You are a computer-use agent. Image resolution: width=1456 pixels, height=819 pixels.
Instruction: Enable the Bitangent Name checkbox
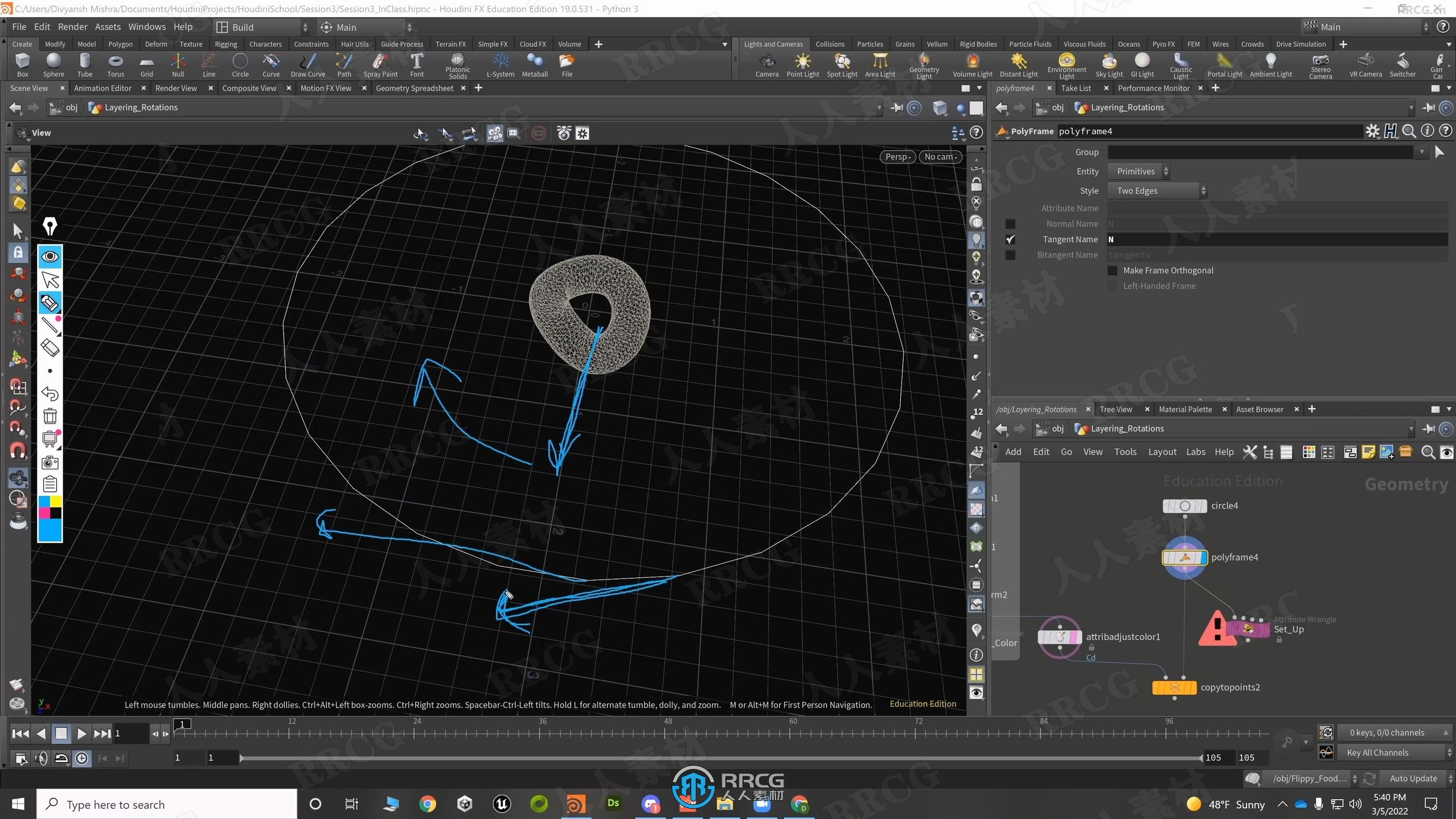point(1010,255)
